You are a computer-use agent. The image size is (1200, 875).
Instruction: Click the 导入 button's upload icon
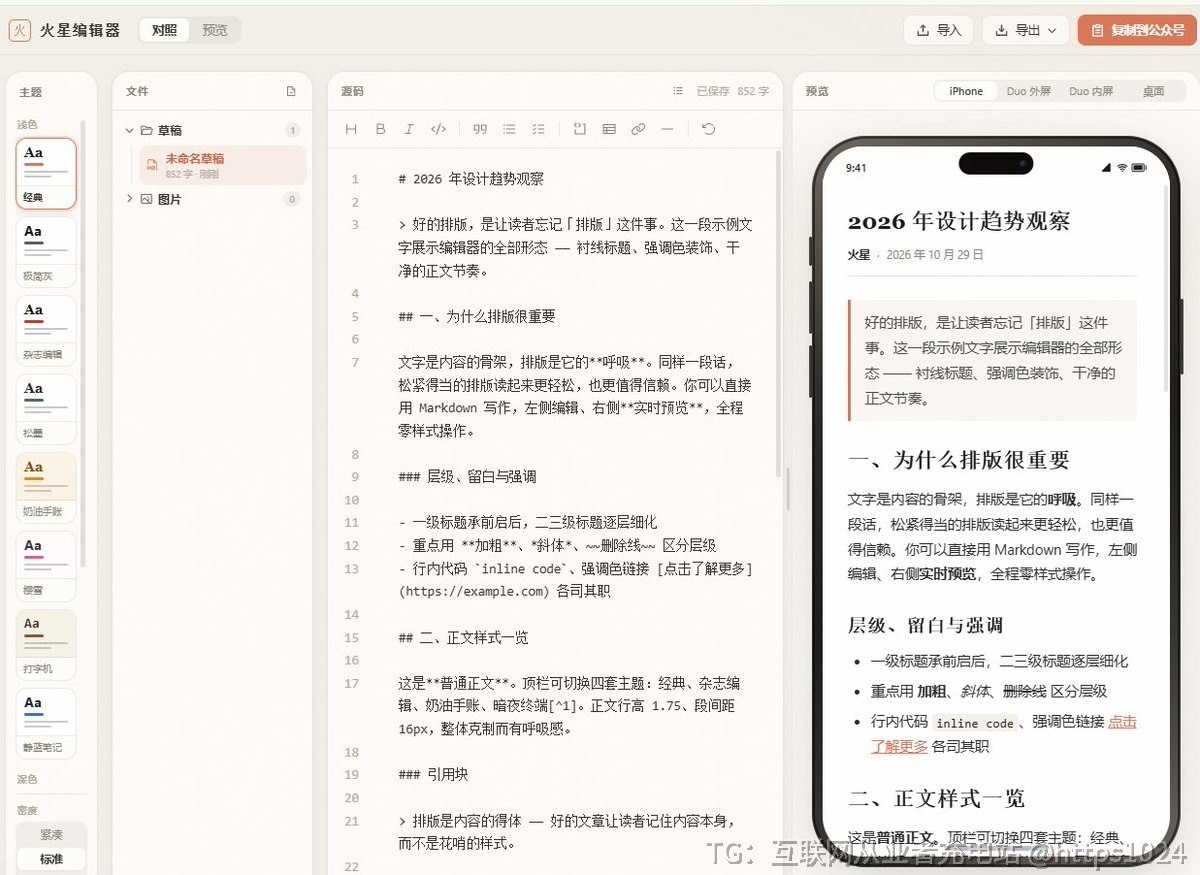923,30
